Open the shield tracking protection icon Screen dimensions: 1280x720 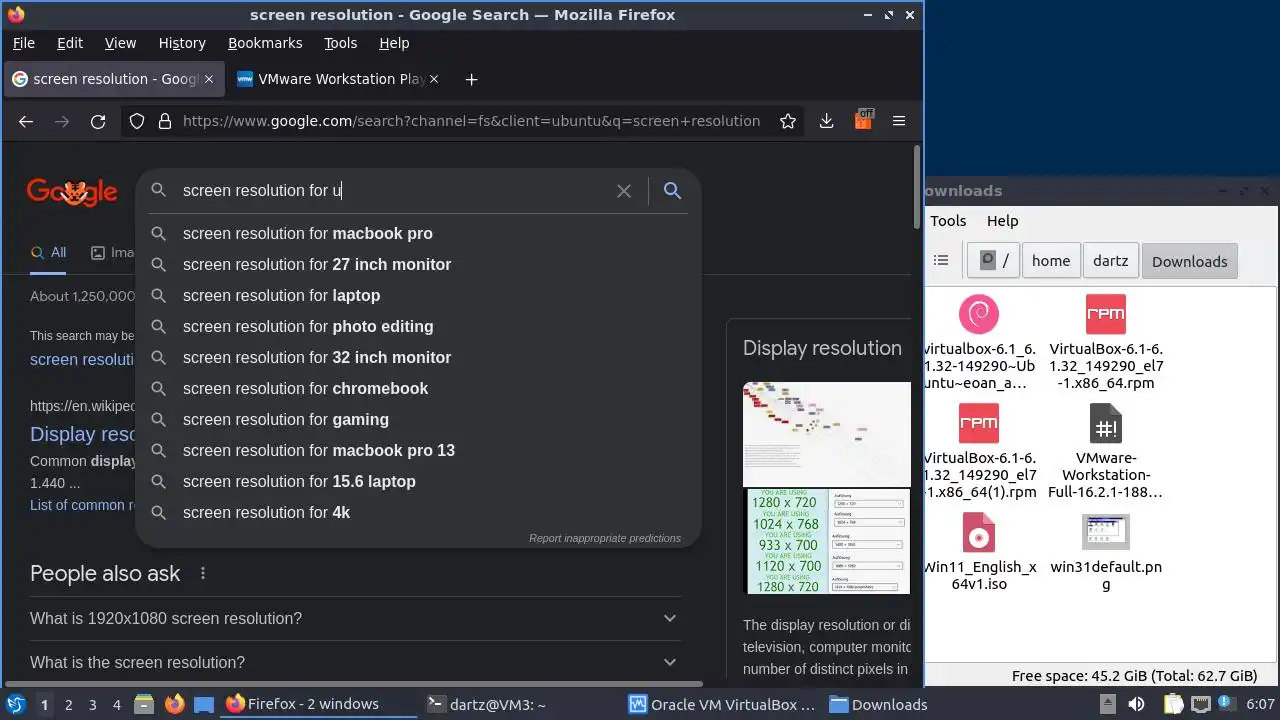pyautogui.click(x=137, y=121)
